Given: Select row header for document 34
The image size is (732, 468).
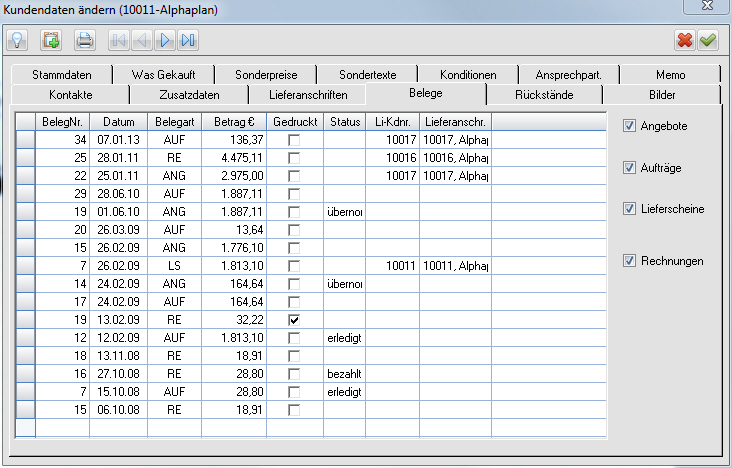Looking at the screenshot, I should pos(26,140).
